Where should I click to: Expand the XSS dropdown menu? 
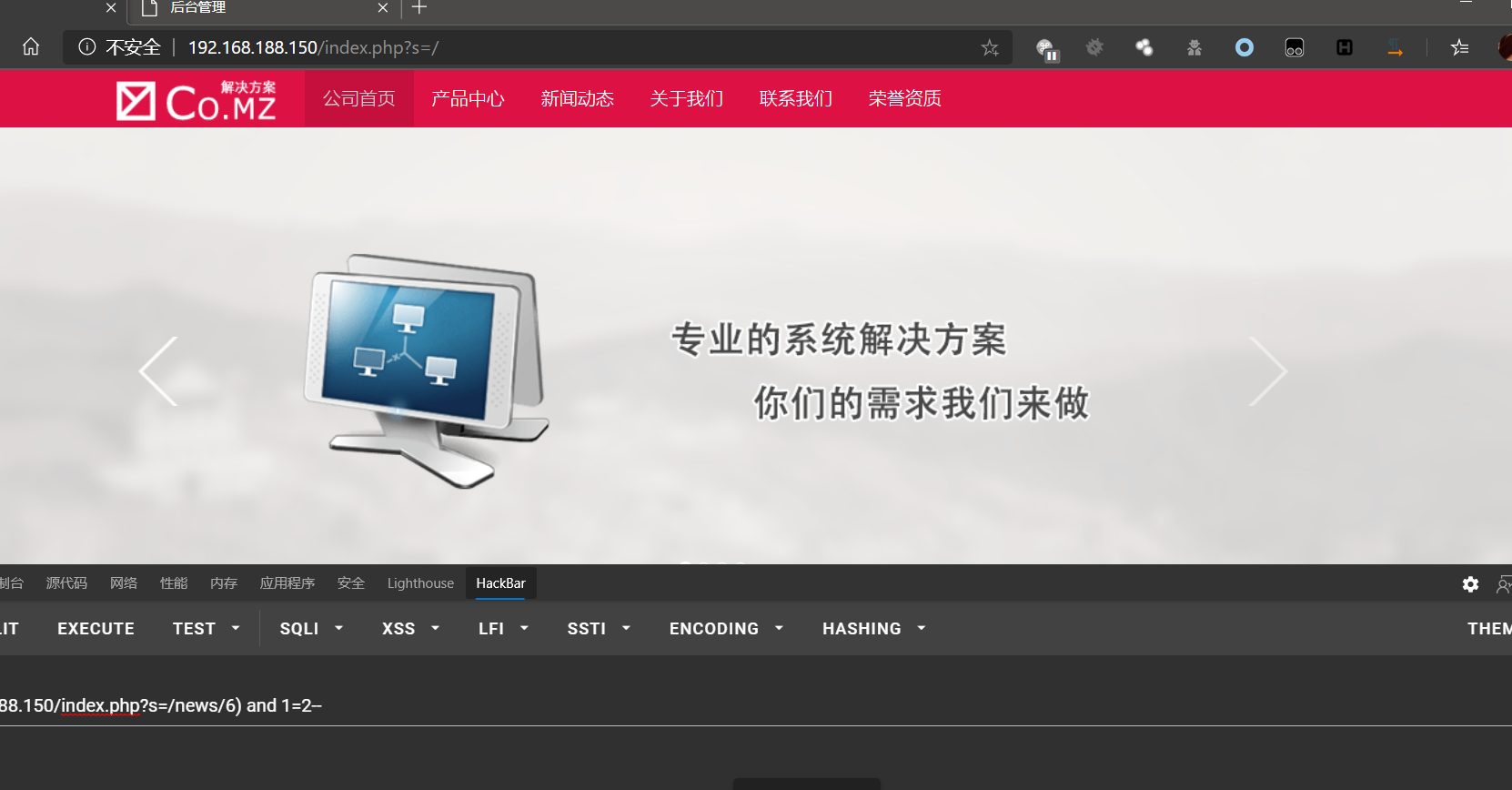pos(411,629)
